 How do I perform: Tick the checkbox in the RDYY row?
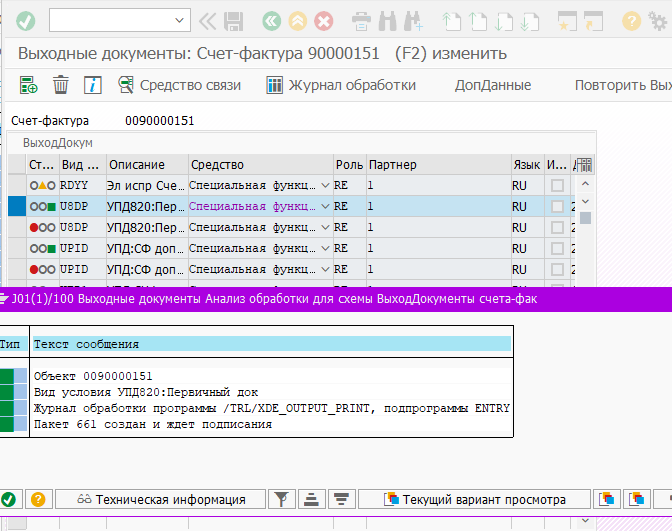click(557, 186)
